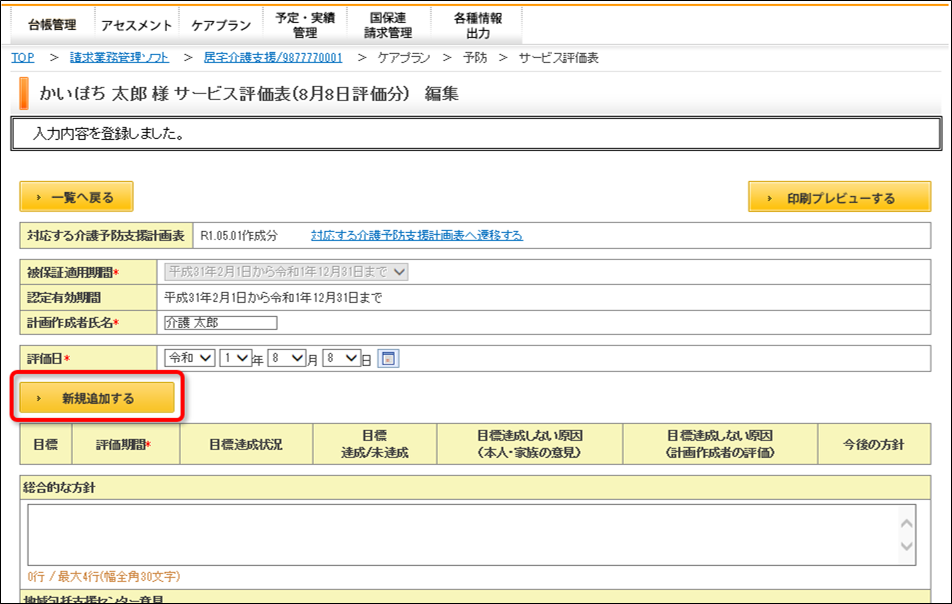Click the 計画作成者氏名 input field
The image size is (952, 604).
click(x=221, y=323)
